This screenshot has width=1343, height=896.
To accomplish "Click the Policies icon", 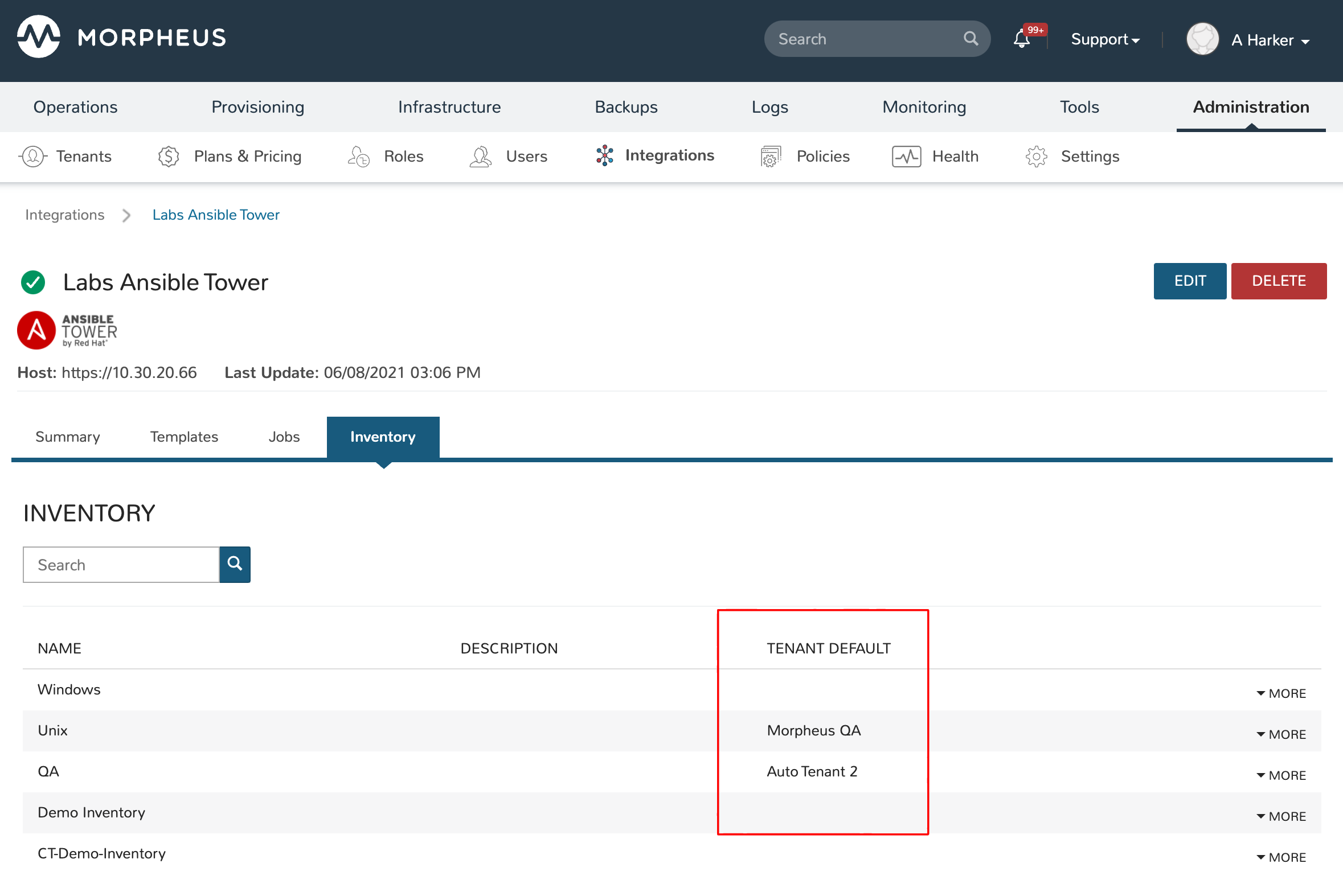I will 770,156.
